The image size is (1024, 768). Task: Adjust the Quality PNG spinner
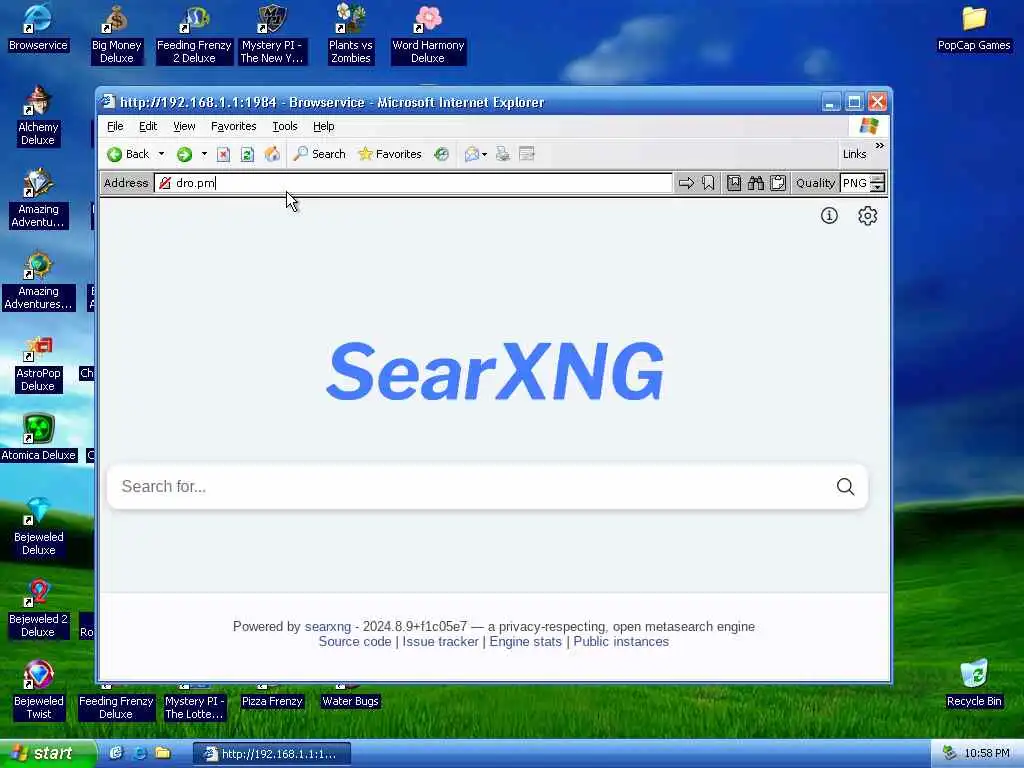[x=878, y=184]
